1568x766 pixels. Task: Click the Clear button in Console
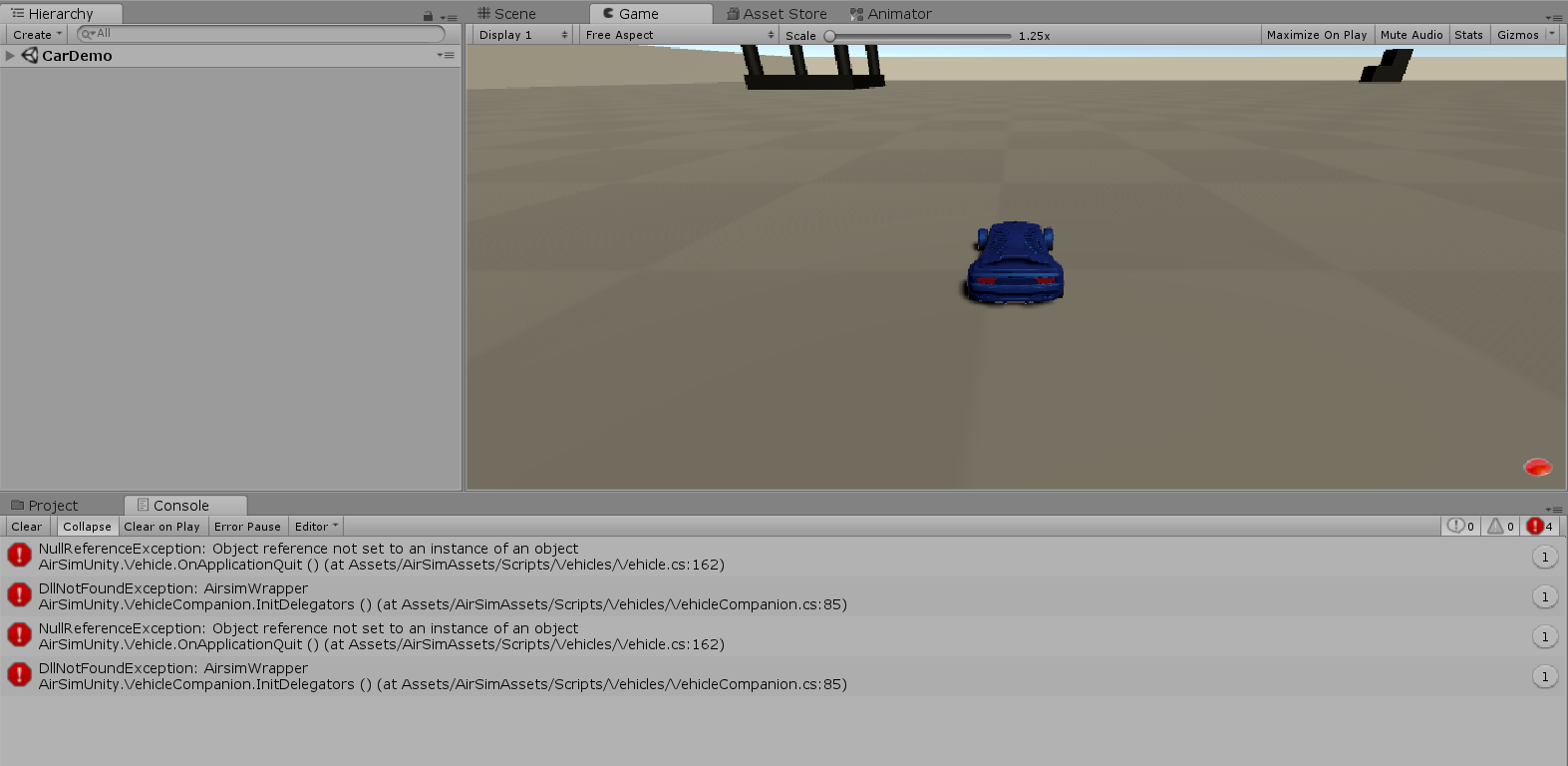click(x=27, y=527)
